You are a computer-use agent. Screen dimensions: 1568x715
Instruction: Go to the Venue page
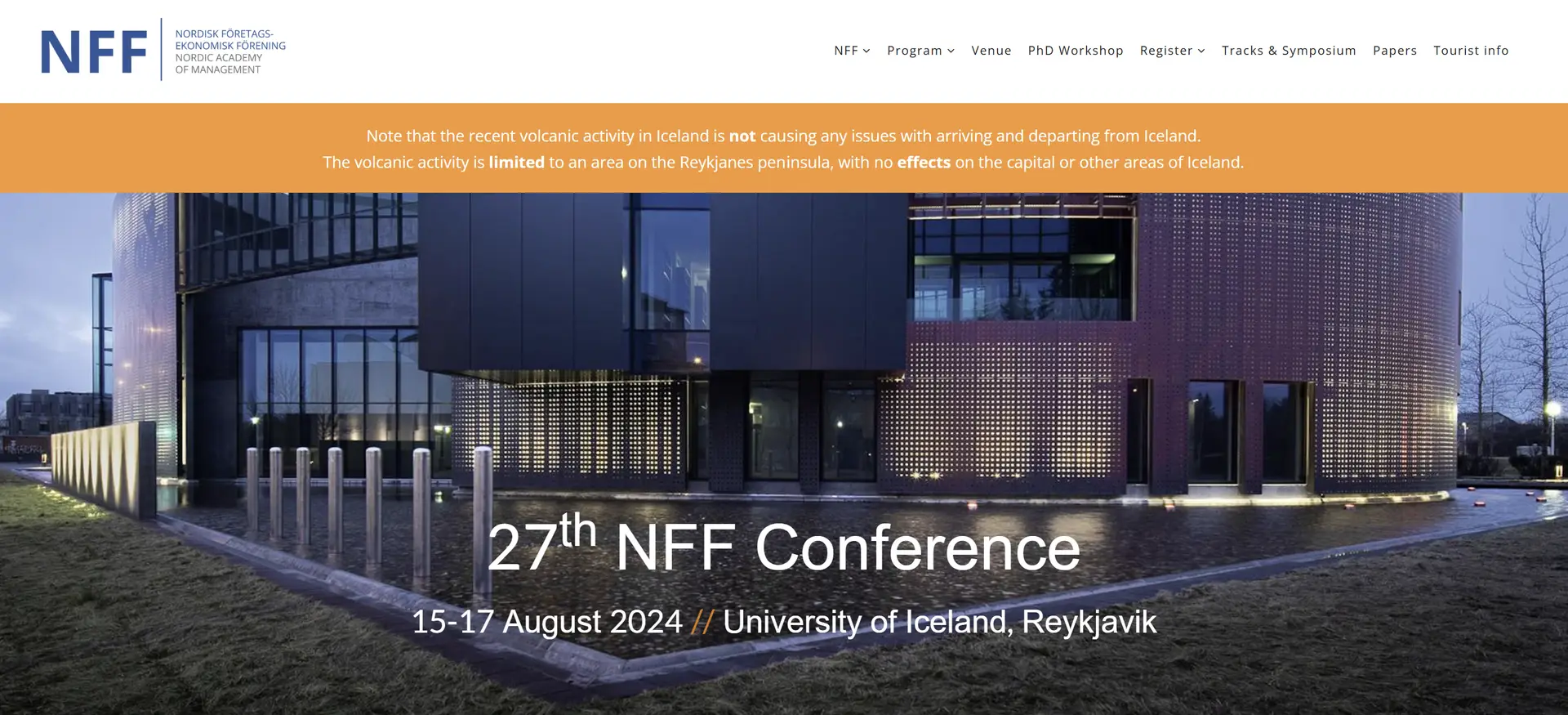point(991,51)
